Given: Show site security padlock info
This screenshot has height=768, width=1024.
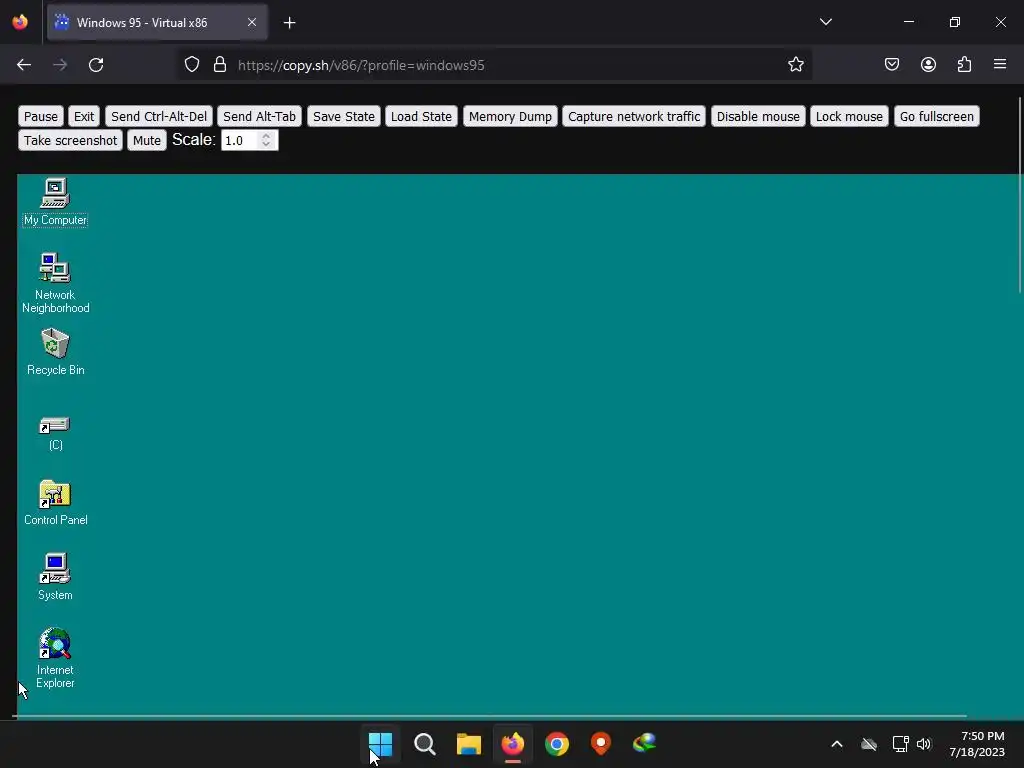Looking at the screenshot, I should pos(220,65).
